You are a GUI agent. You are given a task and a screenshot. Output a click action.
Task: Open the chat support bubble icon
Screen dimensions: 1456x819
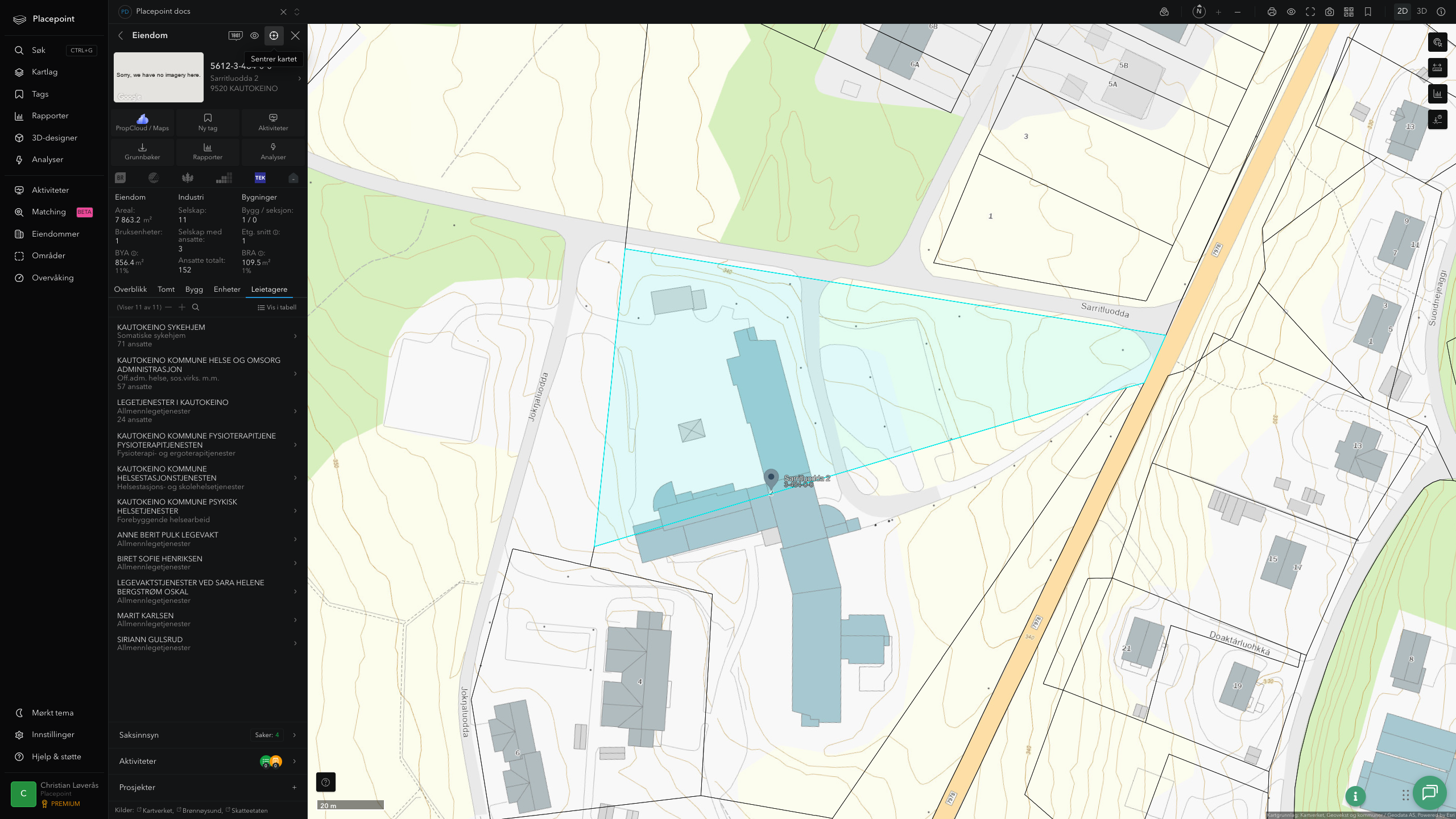[x=1430, y=792]
